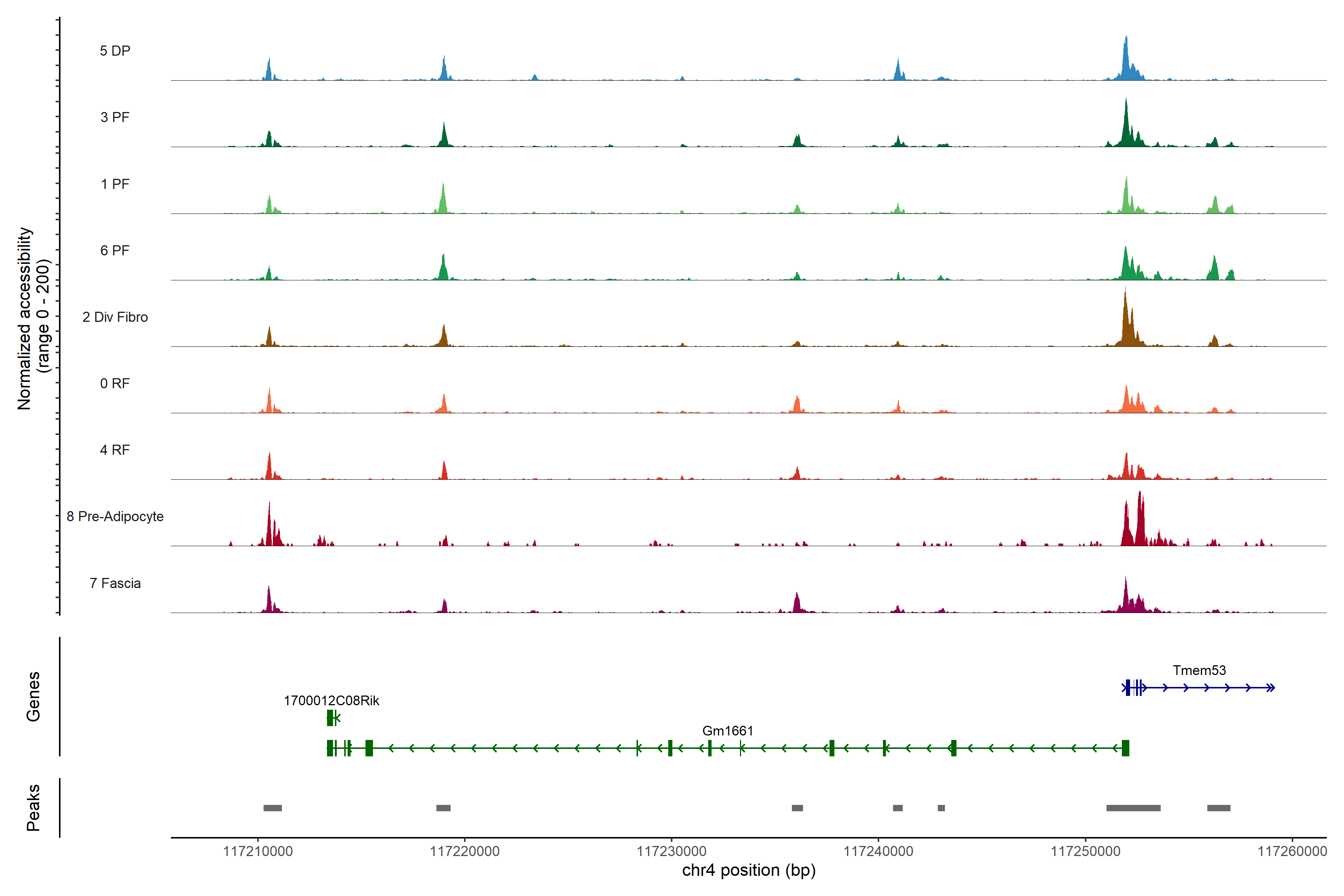Viewport: 1344px width, 896px height.
Task: Click the rightmost gray peak bar
Action: pyautogui.click(x=1218, y=808)
